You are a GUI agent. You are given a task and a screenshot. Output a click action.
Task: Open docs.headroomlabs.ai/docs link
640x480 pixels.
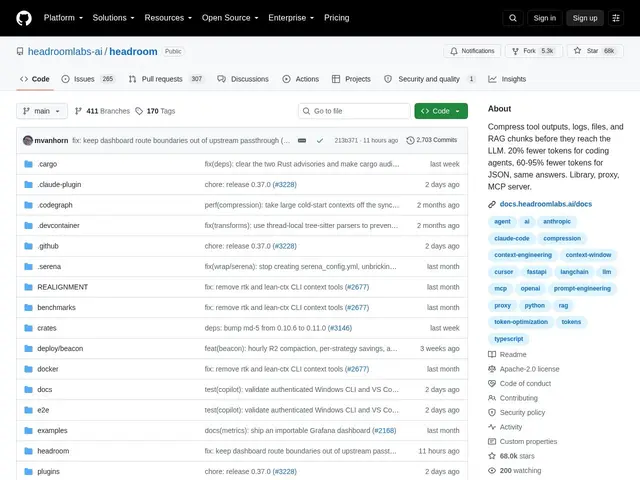click(546, 204)
